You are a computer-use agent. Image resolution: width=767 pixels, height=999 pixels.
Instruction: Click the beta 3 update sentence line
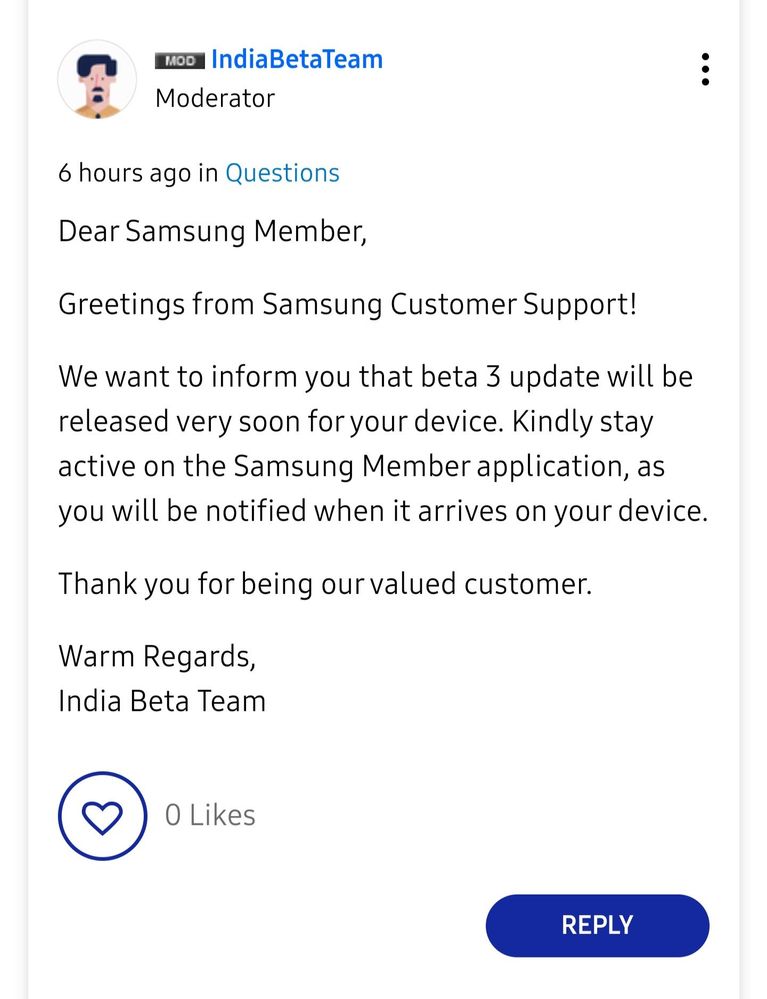375,377
